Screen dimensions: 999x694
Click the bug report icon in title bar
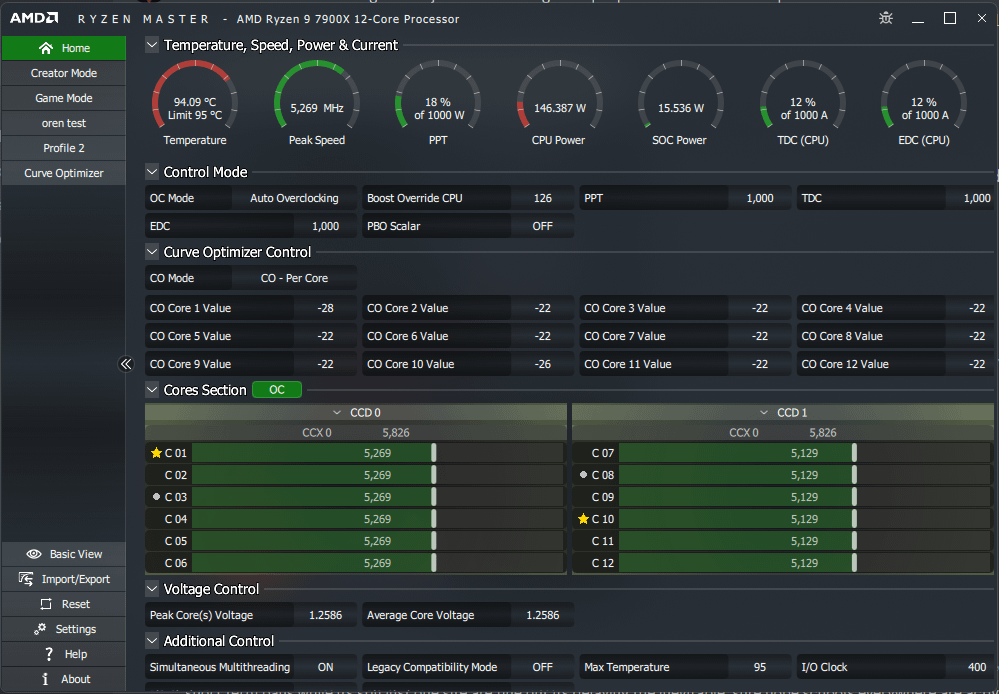point(886,18)
